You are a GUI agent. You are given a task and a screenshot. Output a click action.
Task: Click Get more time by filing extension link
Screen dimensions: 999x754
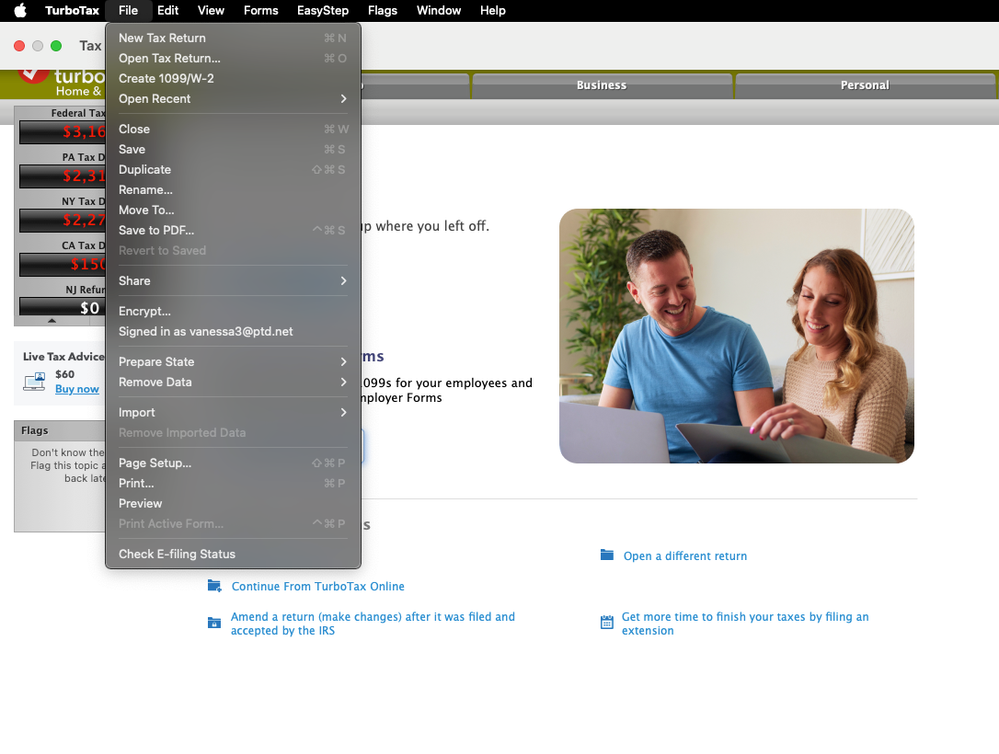click(745, 623)
